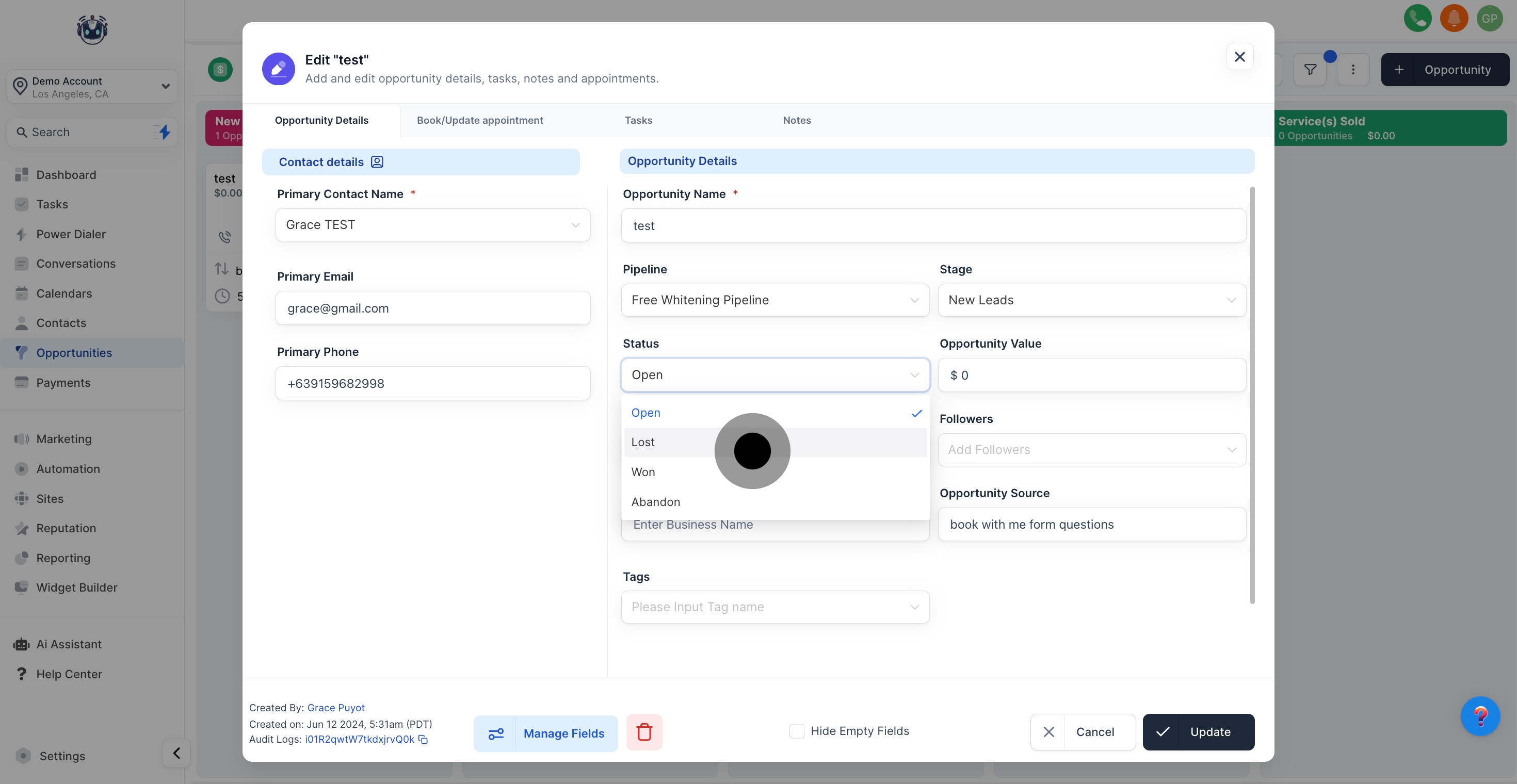Switch to the Book/Update appointment tab
The height and width of the screenshot is (784, 1517).
(479, 120)
